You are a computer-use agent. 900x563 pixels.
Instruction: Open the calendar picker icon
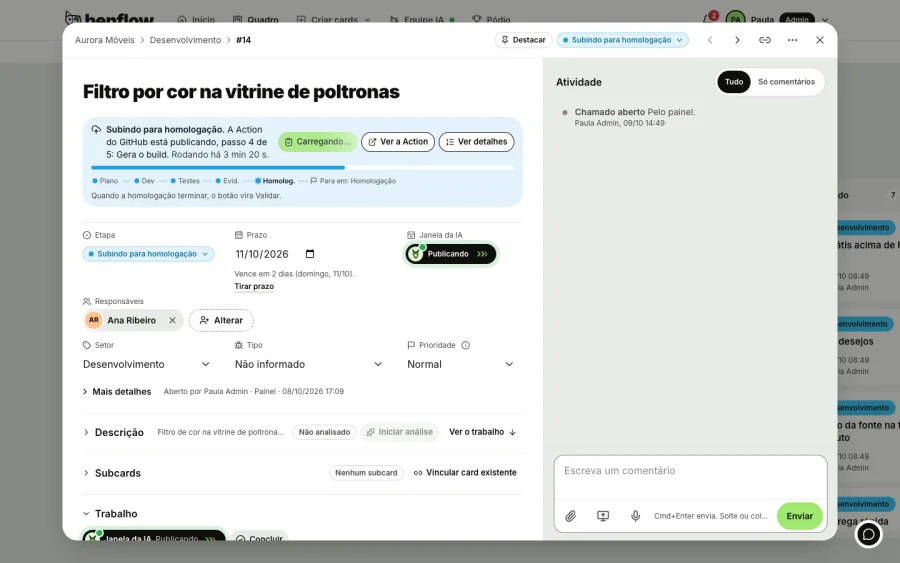tap(310, 254)
